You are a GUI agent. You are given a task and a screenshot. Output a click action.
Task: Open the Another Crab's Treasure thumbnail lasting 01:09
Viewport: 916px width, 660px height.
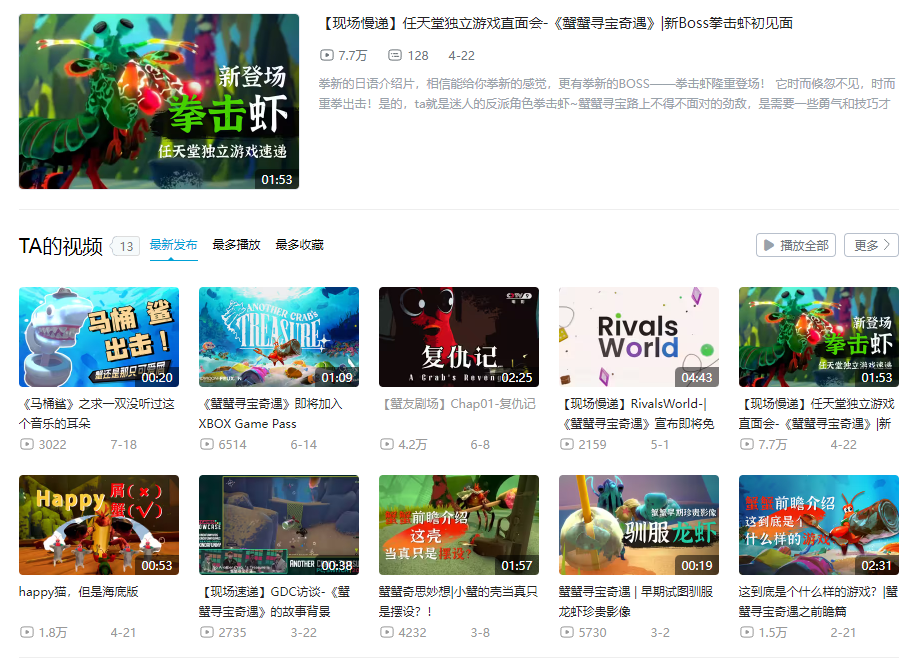tap(279, 337)
